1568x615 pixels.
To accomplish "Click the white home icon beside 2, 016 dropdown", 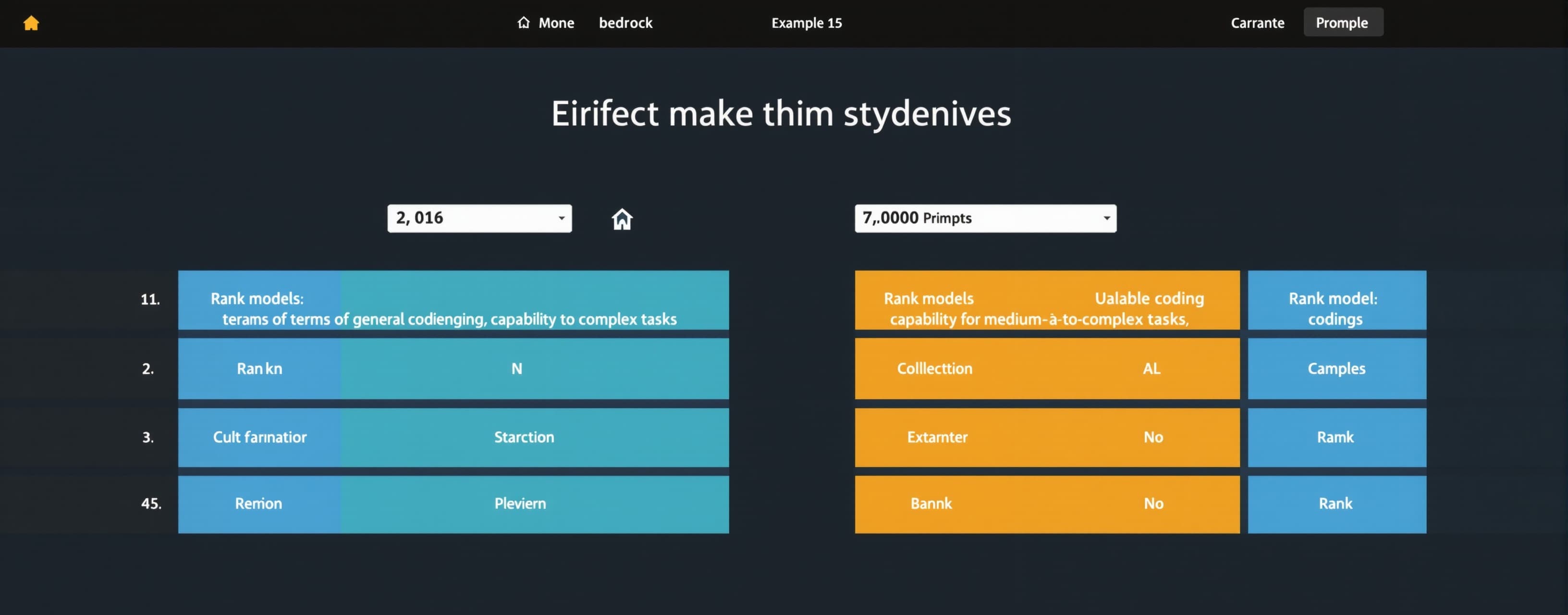I will coord(622,219).
